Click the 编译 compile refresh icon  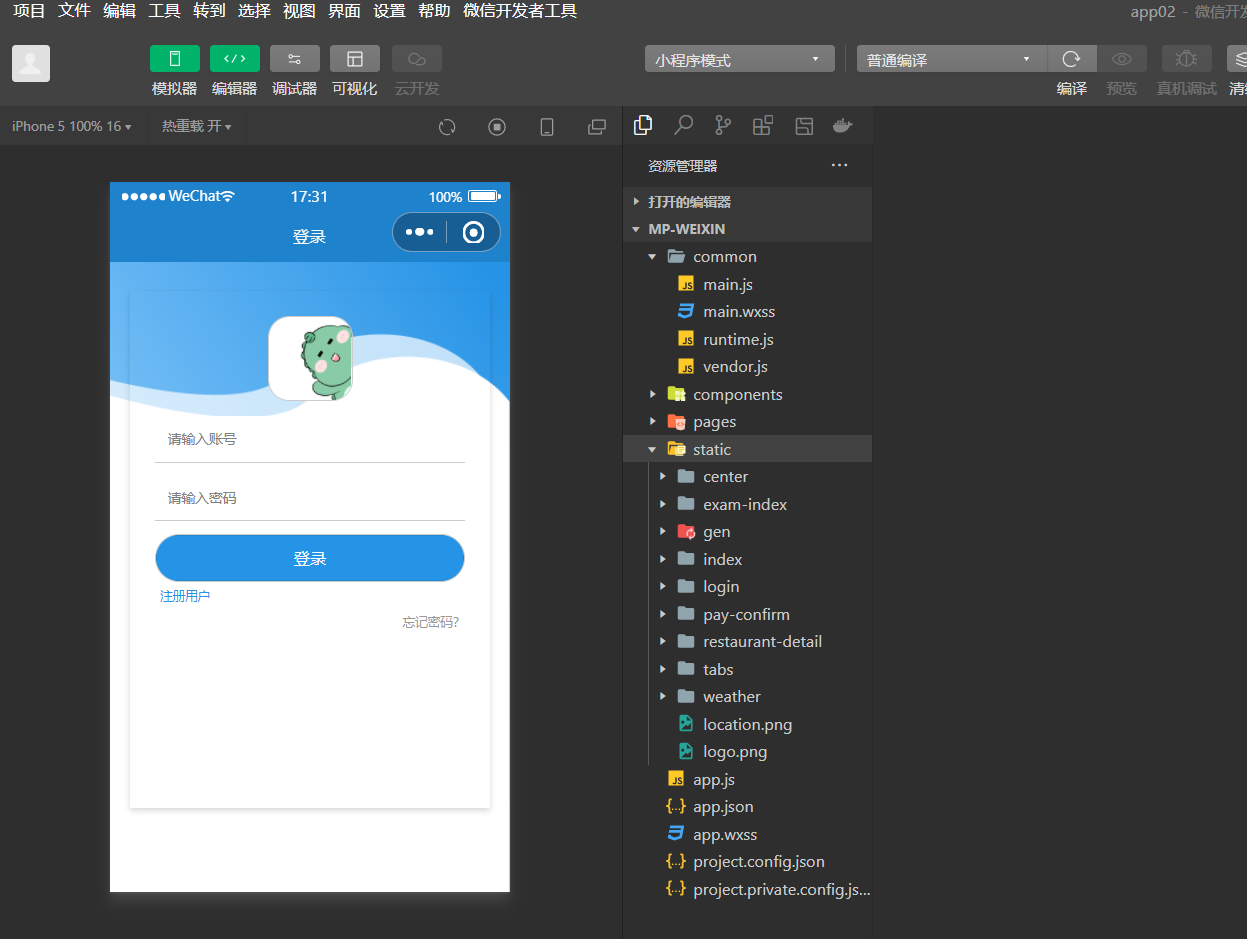pyautogui.click(x=1072, y=58)
